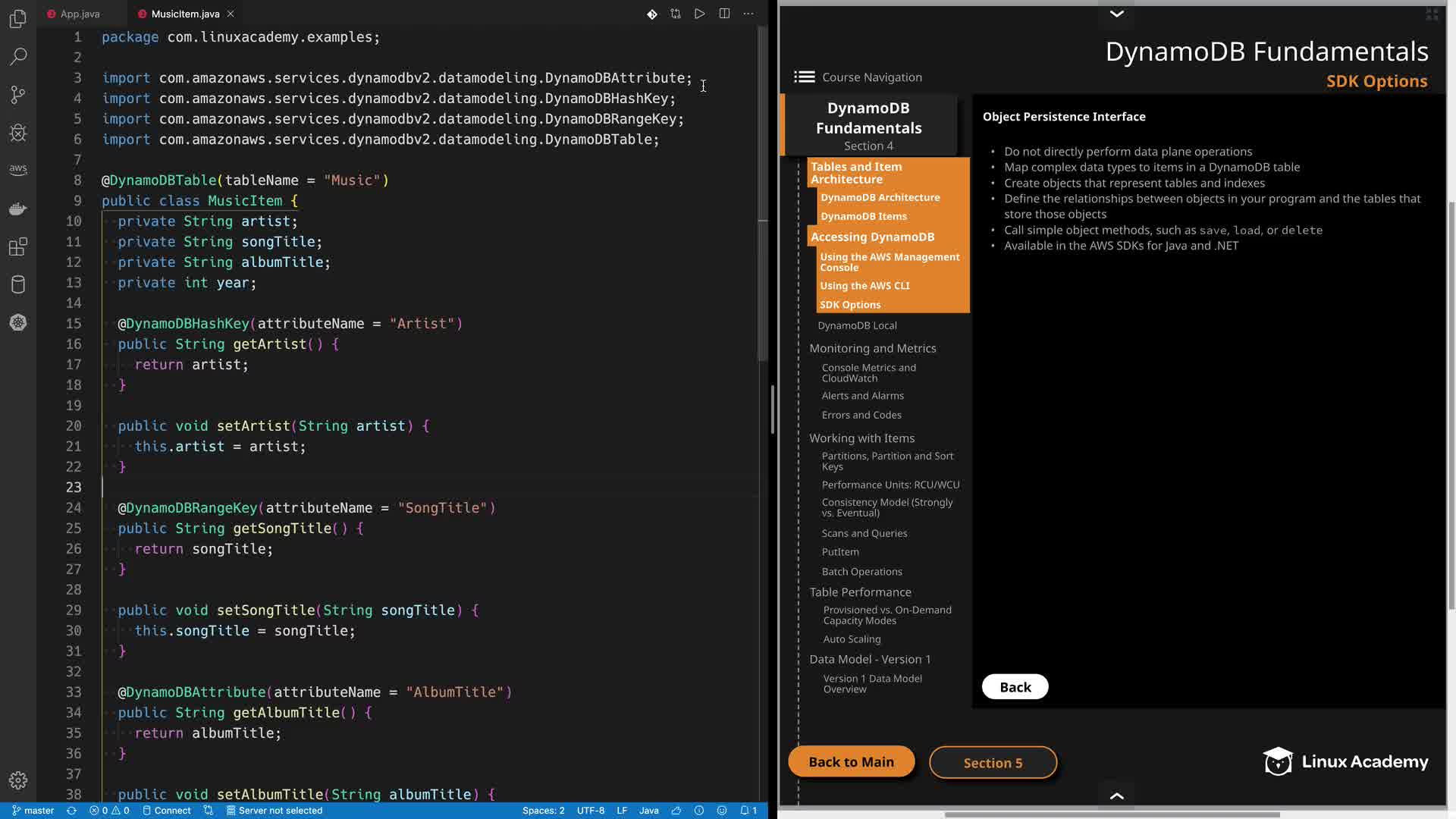The image size is (1456, 819).
Task: Select the DynamoDB Local navigation item
Action: [x=857, y=325]
